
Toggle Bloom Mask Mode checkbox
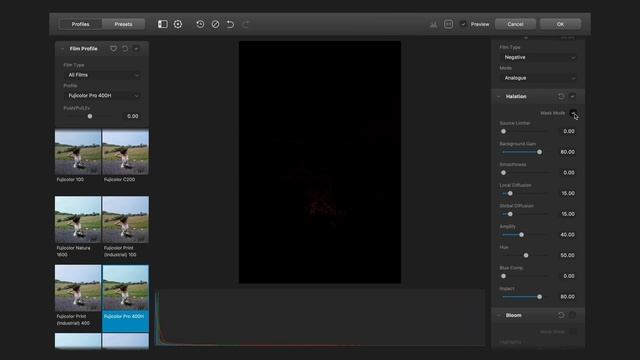(x=573, y=331)
